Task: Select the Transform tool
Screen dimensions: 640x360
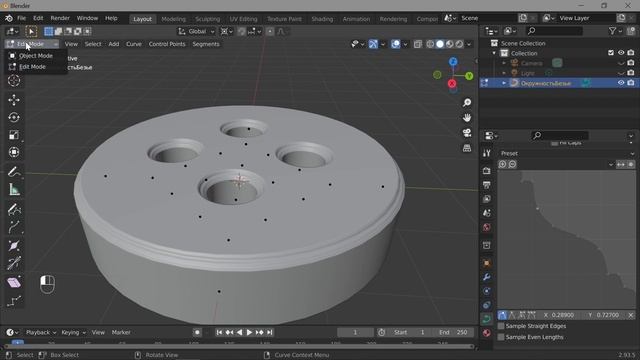Action: (14, 152)
